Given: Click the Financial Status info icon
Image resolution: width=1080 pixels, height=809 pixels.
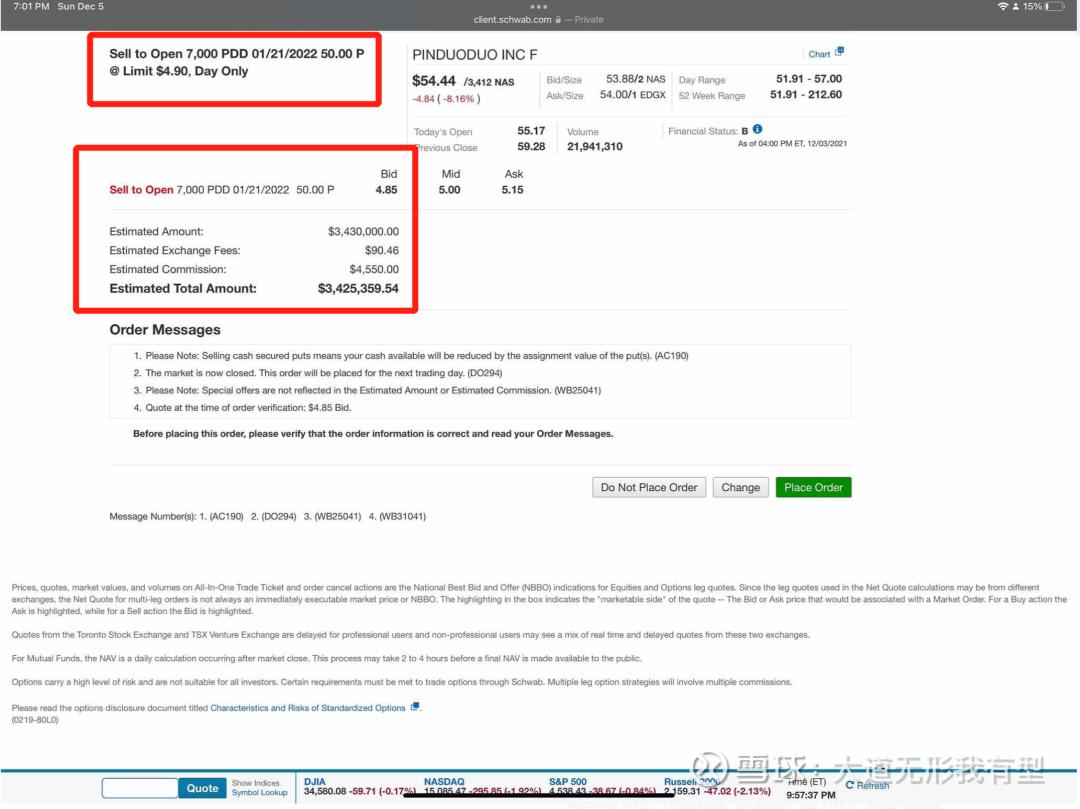Looking at the screenshot, I should coord(757,130).
